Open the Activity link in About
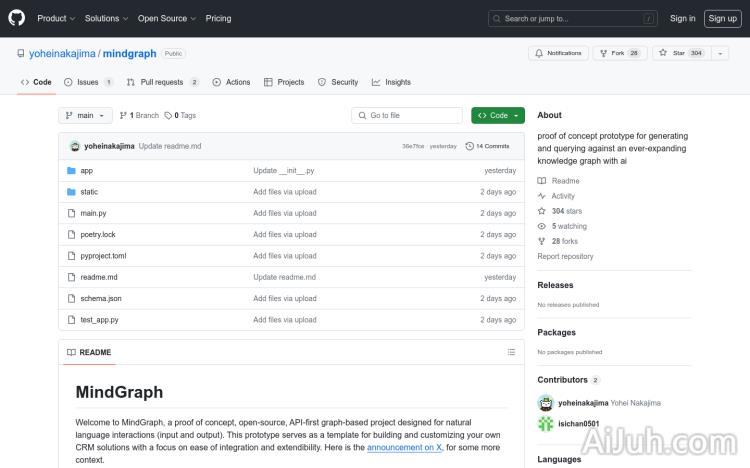Viewport: 750px width, 468px height. point(563,196)
